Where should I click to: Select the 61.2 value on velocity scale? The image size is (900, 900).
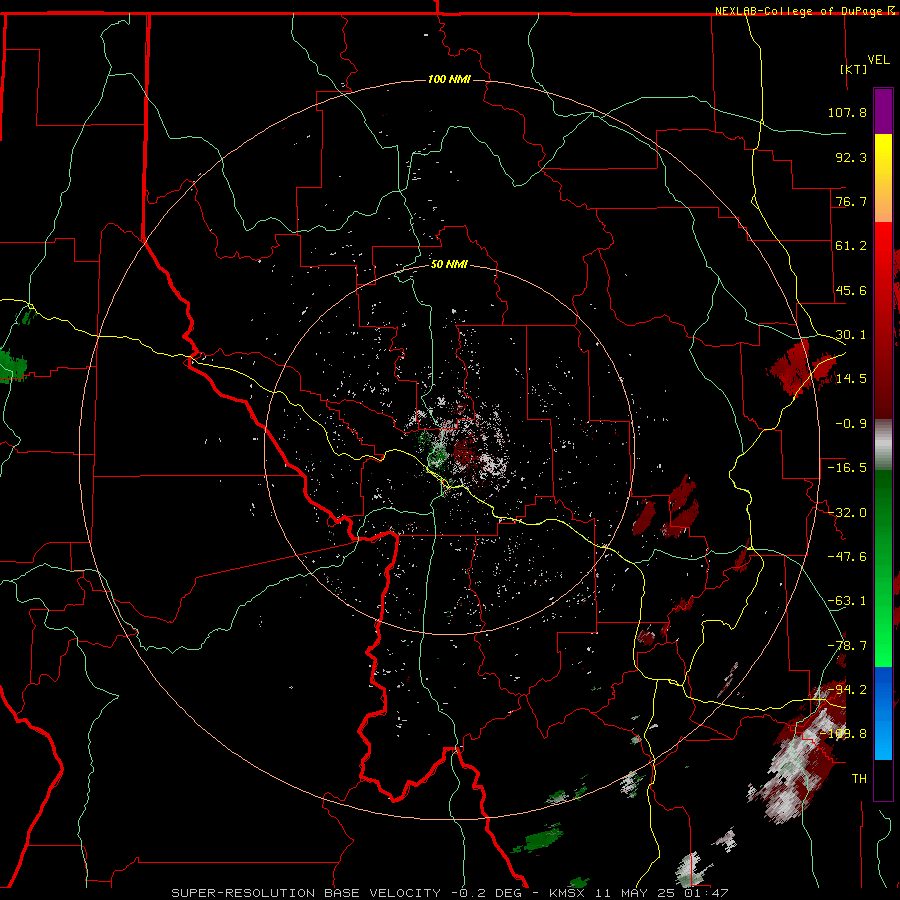coord(851,246)
